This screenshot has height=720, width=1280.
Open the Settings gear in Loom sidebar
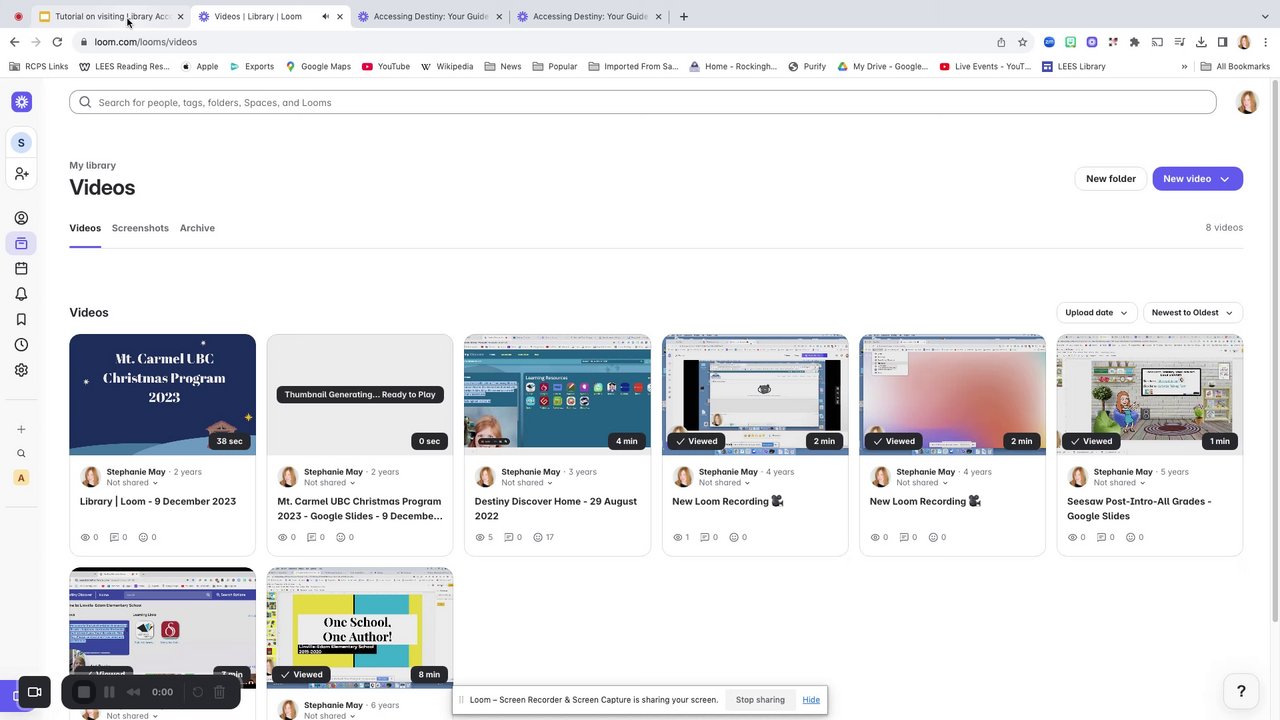pos(21,370)
